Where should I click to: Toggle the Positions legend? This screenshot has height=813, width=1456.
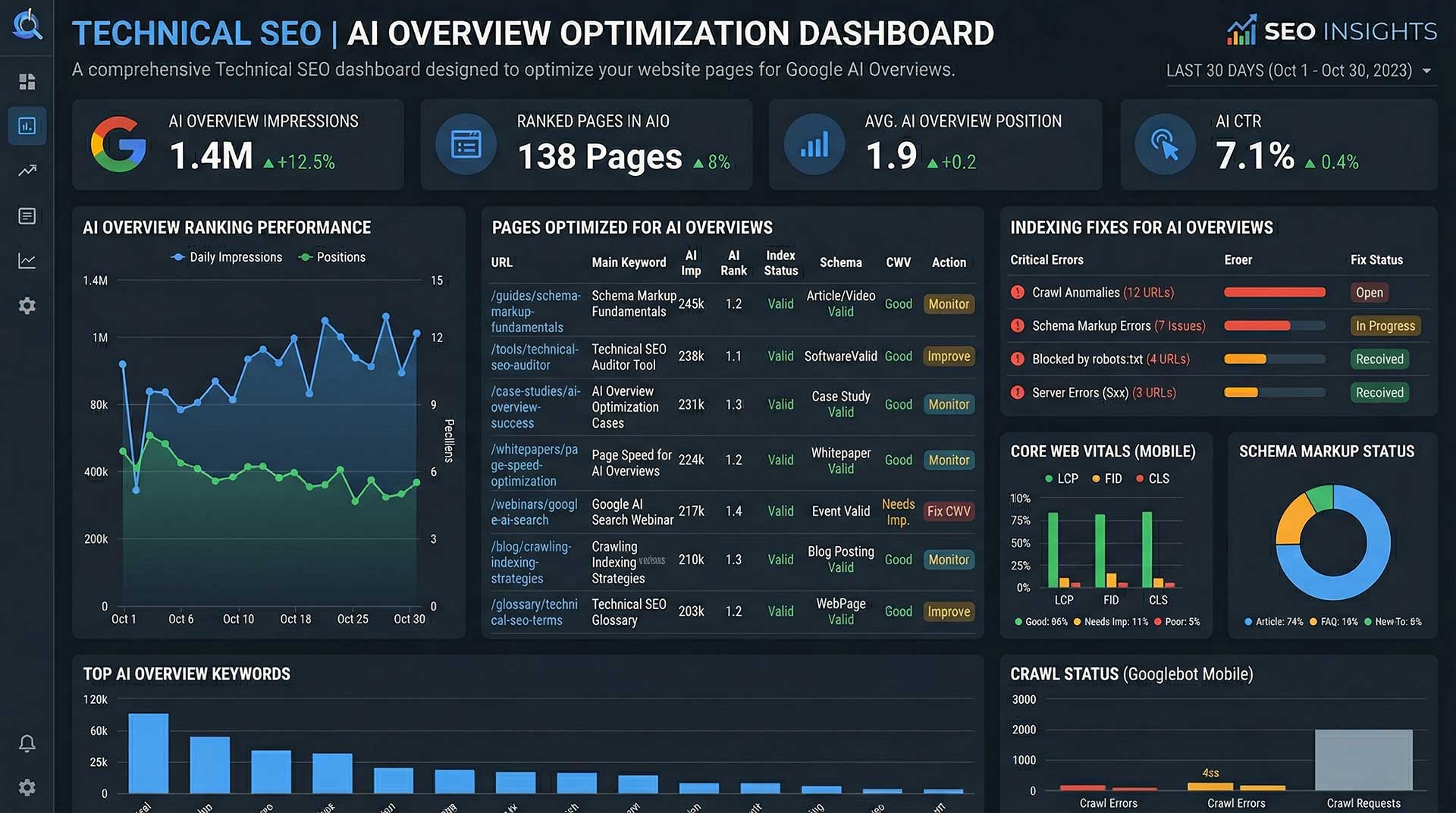click(x=331, y=257)
